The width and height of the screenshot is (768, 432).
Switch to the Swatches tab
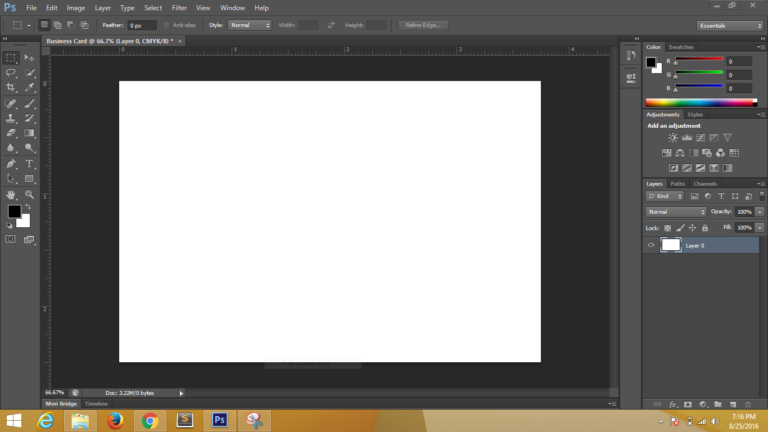click(681, 47)
